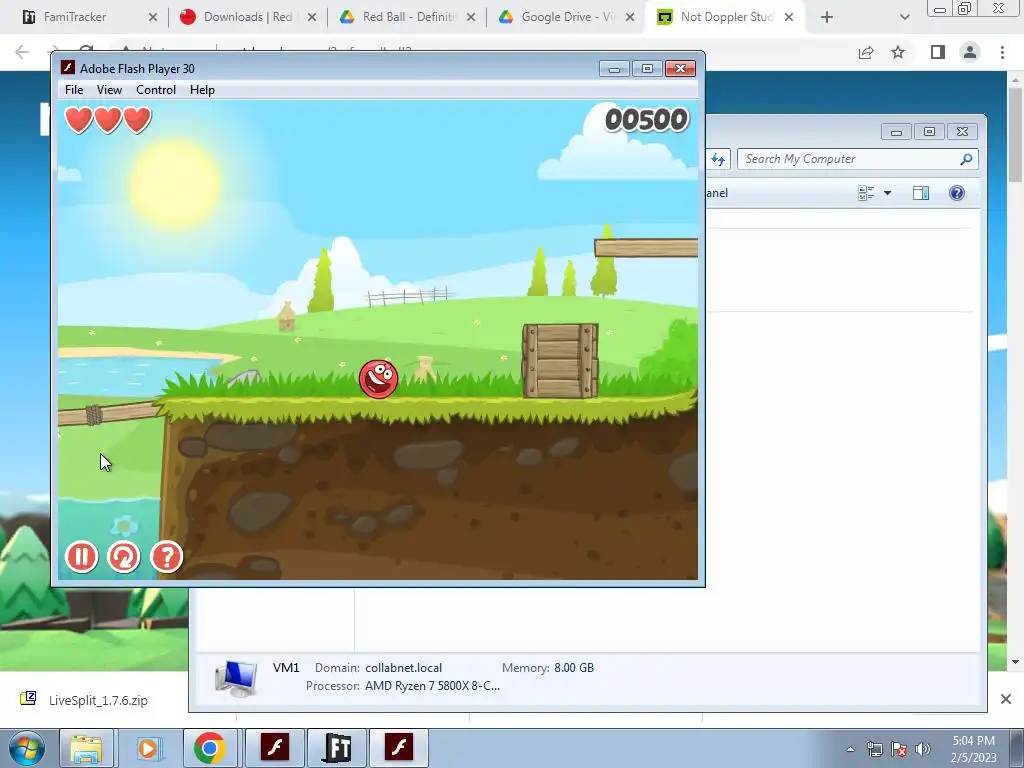This screenshot has height=768, width=1024.
Task: Open the volume speaker tray icon
Action: click(923, 749)
